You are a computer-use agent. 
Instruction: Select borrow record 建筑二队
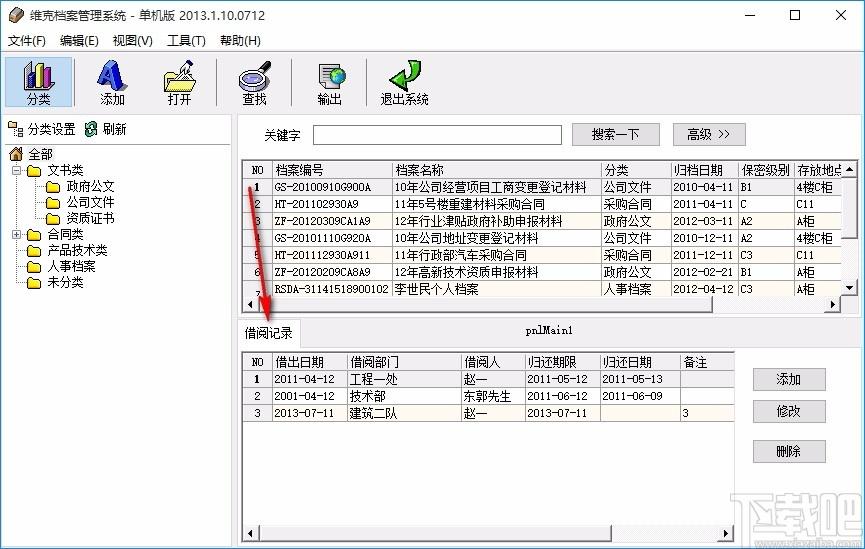(489, 413)
